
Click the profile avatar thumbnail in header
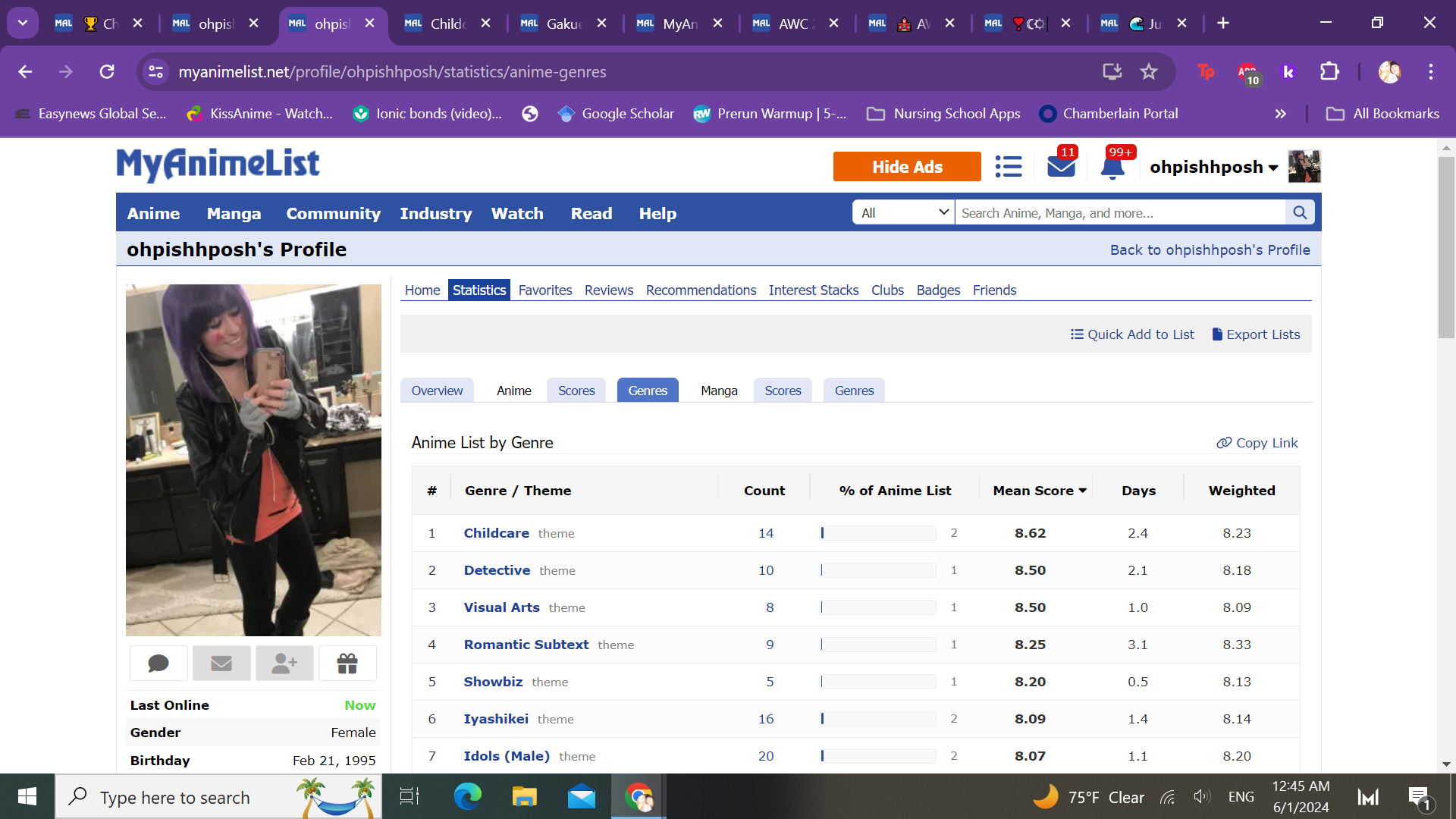[1304, 166]
